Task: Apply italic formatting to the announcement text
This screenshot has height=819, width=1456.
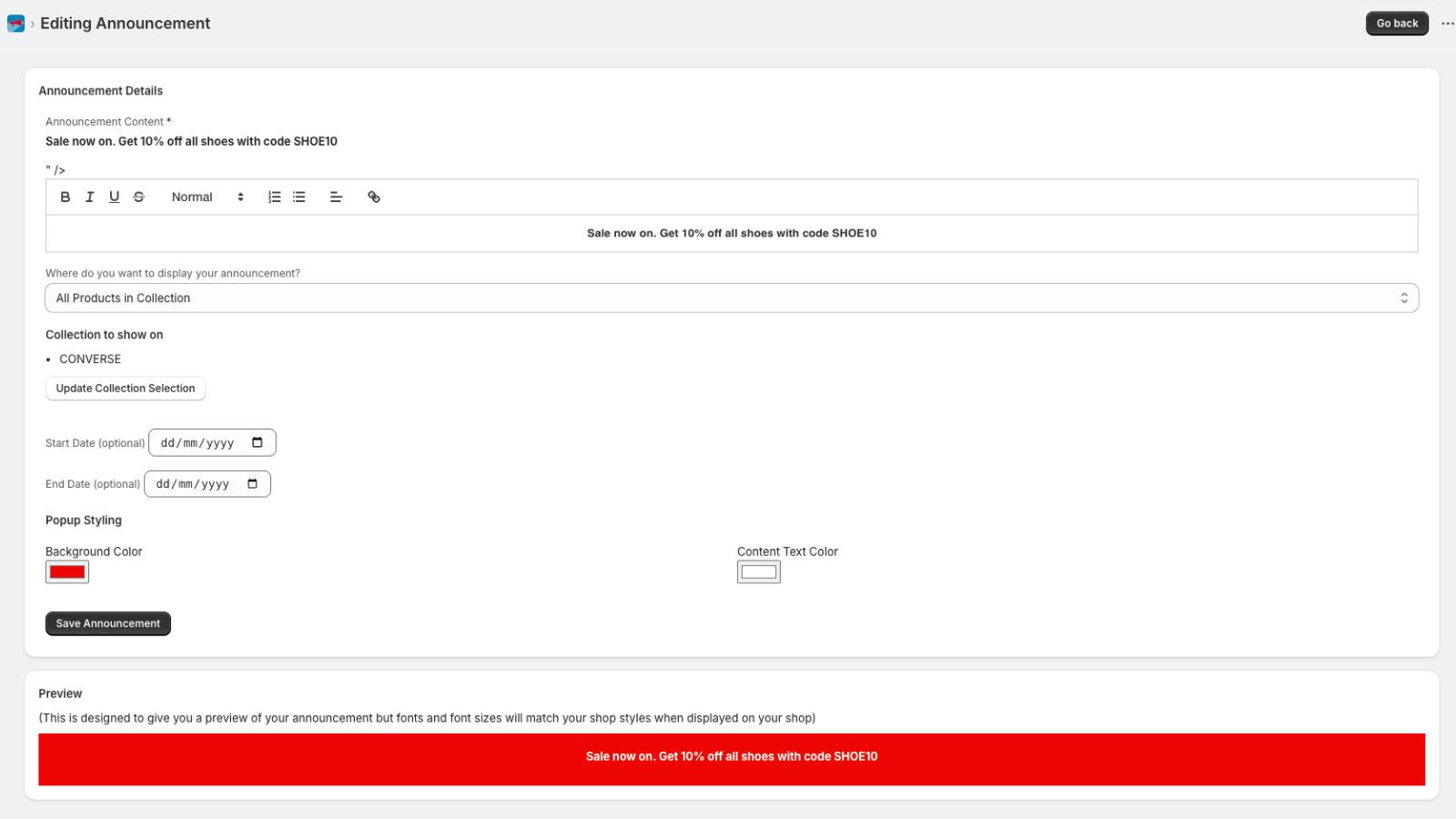Action: click(89, 197)
